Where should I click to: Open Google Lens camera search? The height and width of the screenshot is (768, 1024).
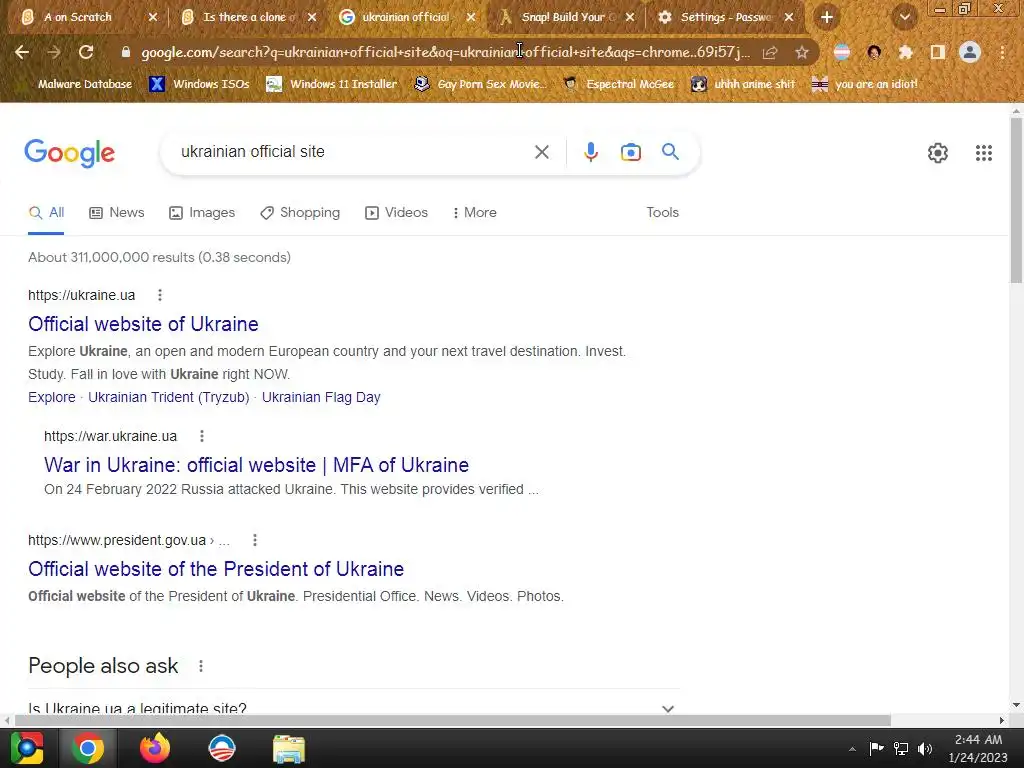tap(630, 152)
